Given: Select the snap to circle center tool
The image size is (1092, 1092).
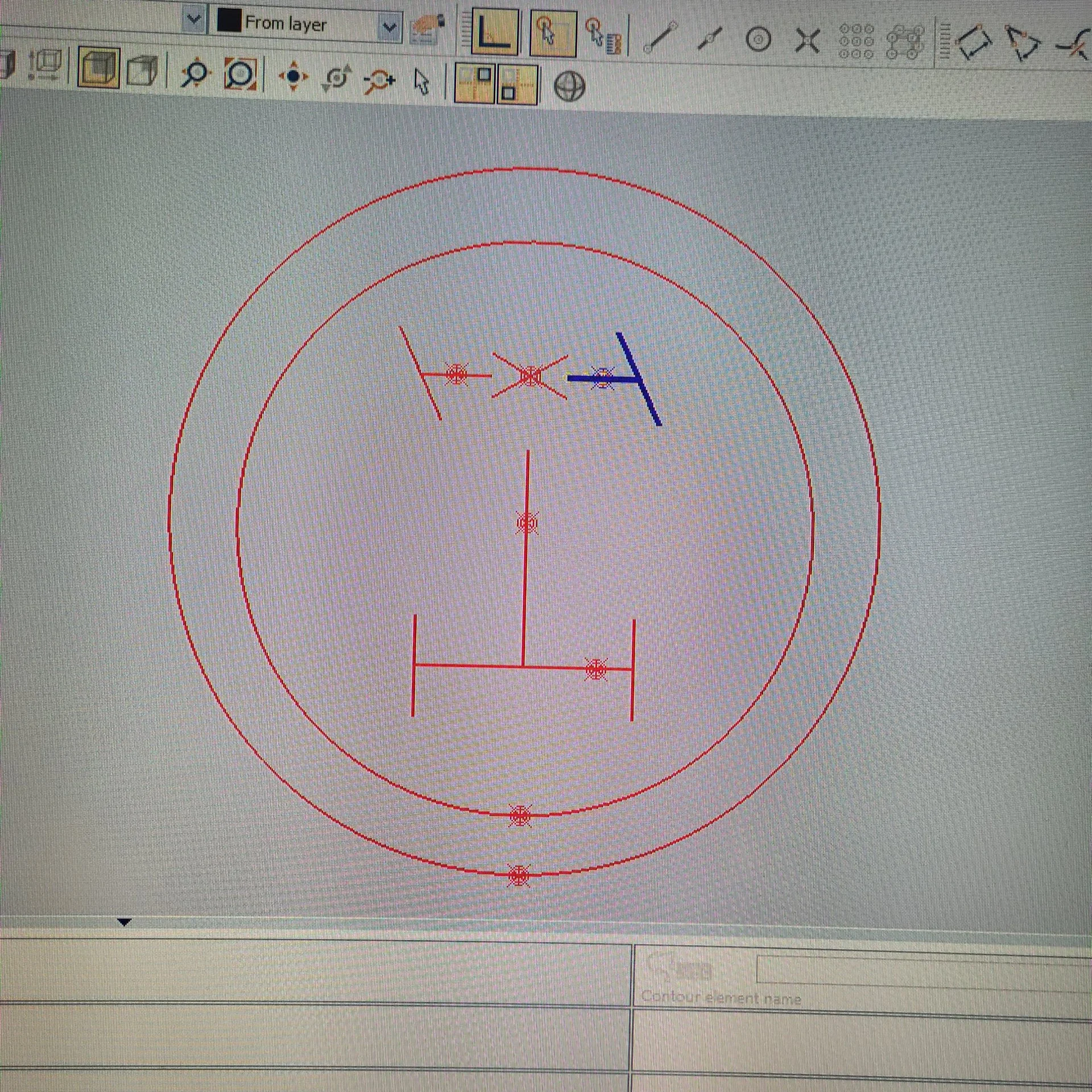Looking at the screenshot, I should tap(758, 40).
